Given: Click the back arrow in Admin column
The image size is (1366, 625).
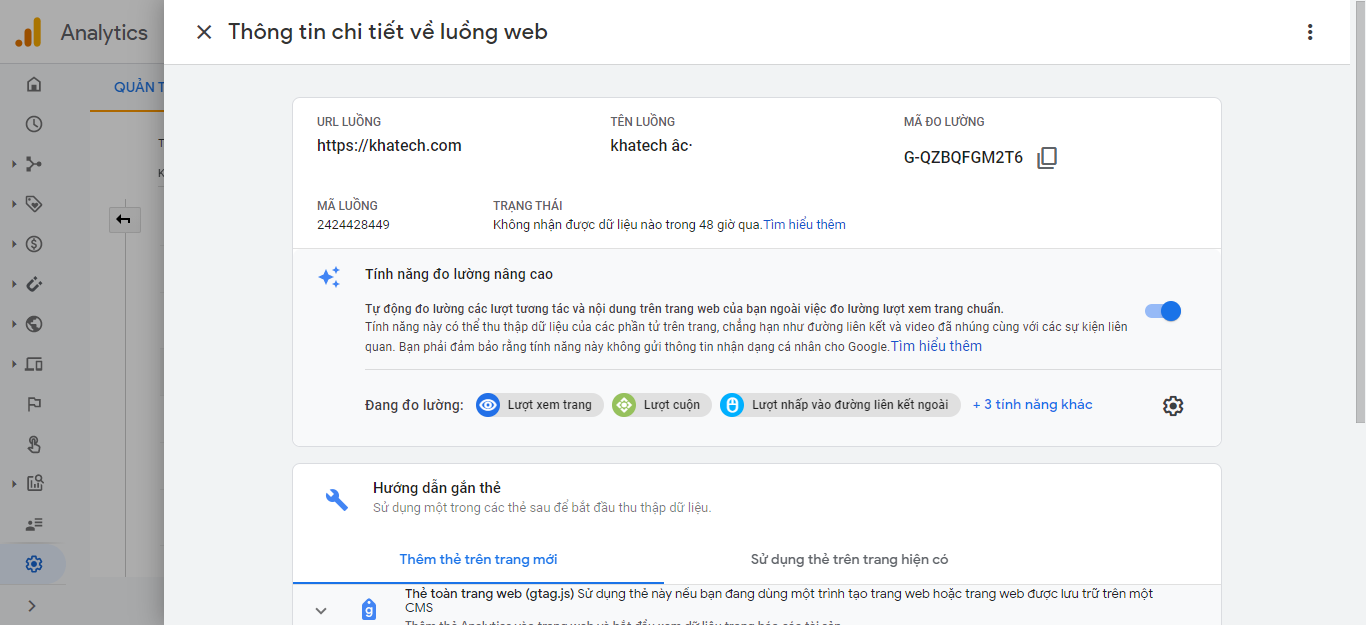Looking at the screenshot, I should tap(124, 219).
